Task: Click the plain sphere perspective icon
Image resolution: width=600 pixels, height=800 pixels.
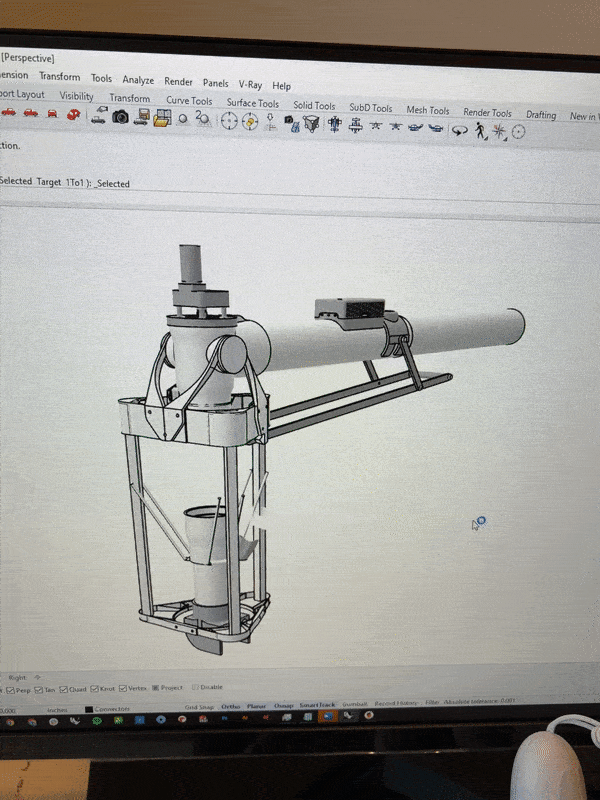Action: (x=183, y=119)
